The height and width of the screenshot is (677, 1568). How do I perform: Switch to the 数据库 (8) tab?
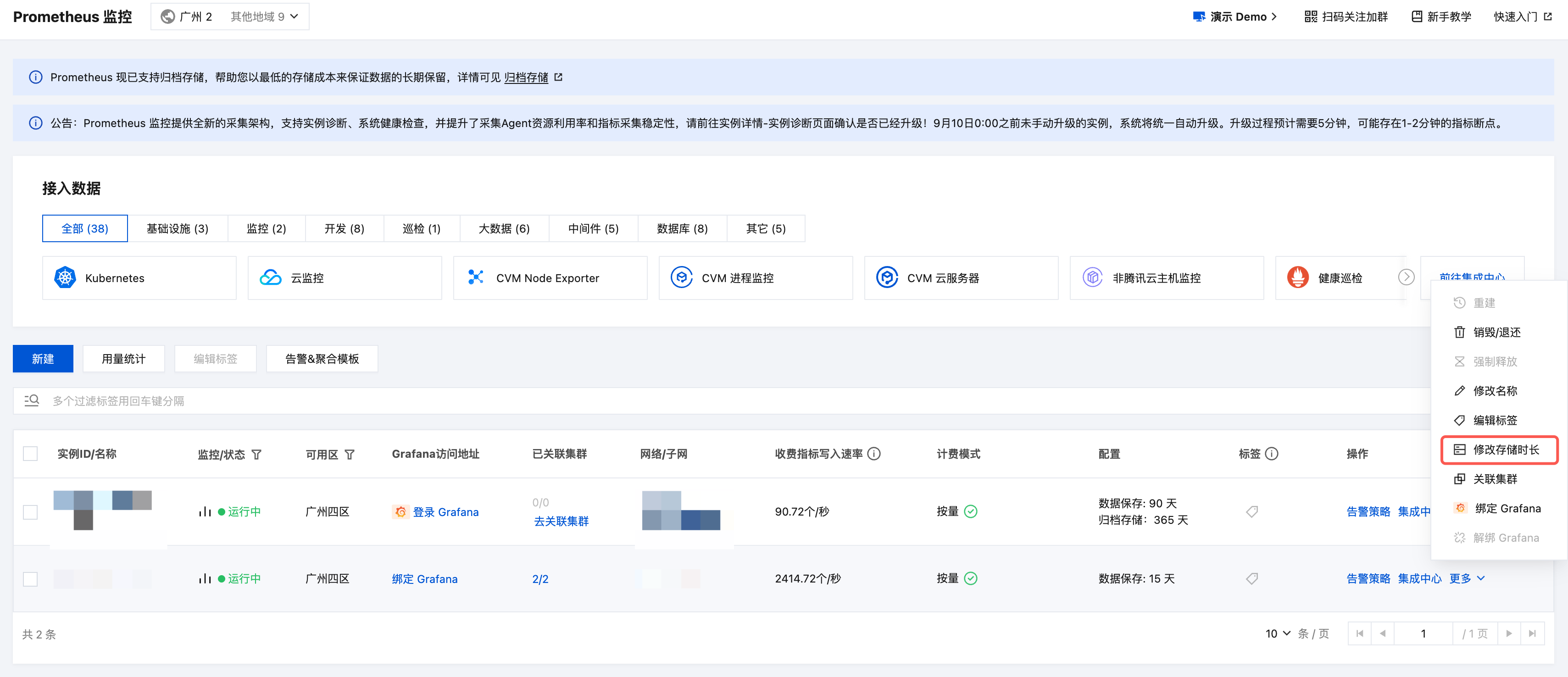click(682, 228)
